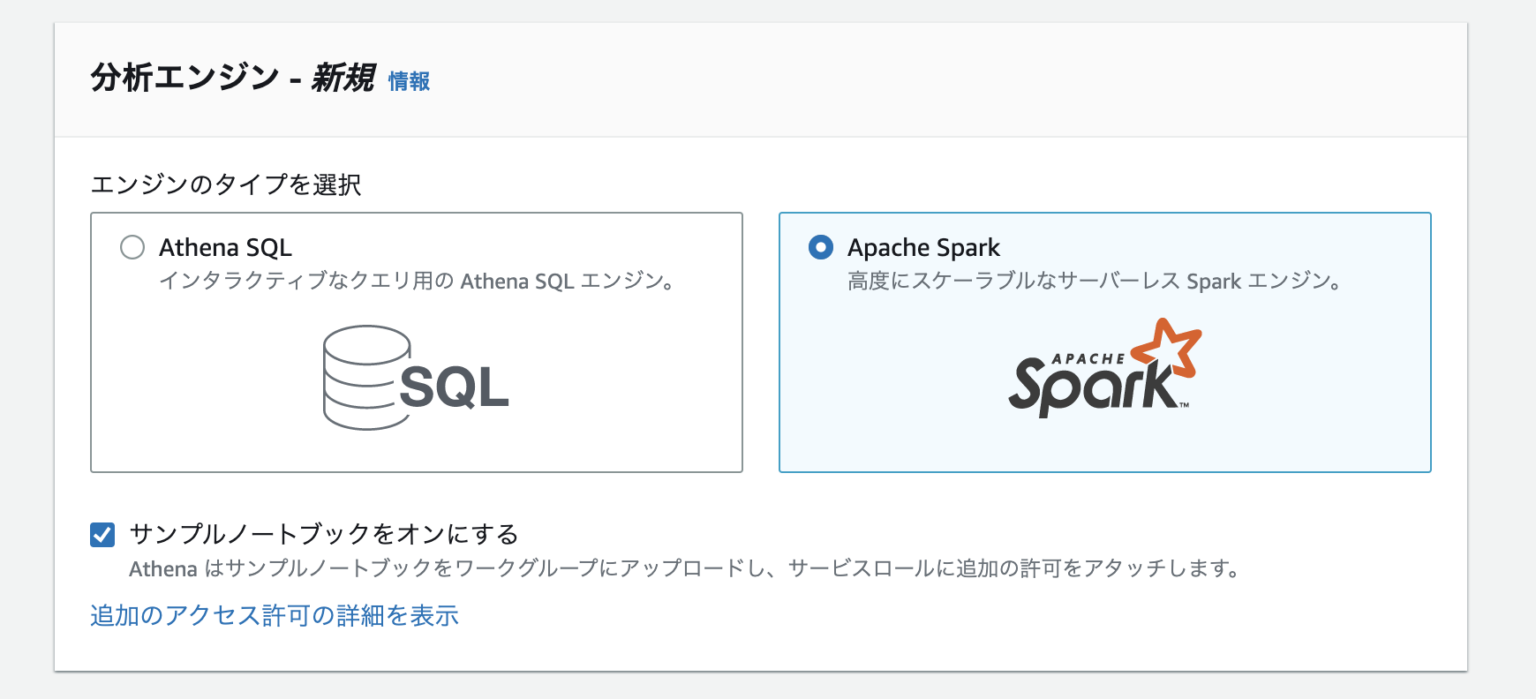Select the Athena SQL radio button
Screen dimensions: 1536x699
click(132, 247)
